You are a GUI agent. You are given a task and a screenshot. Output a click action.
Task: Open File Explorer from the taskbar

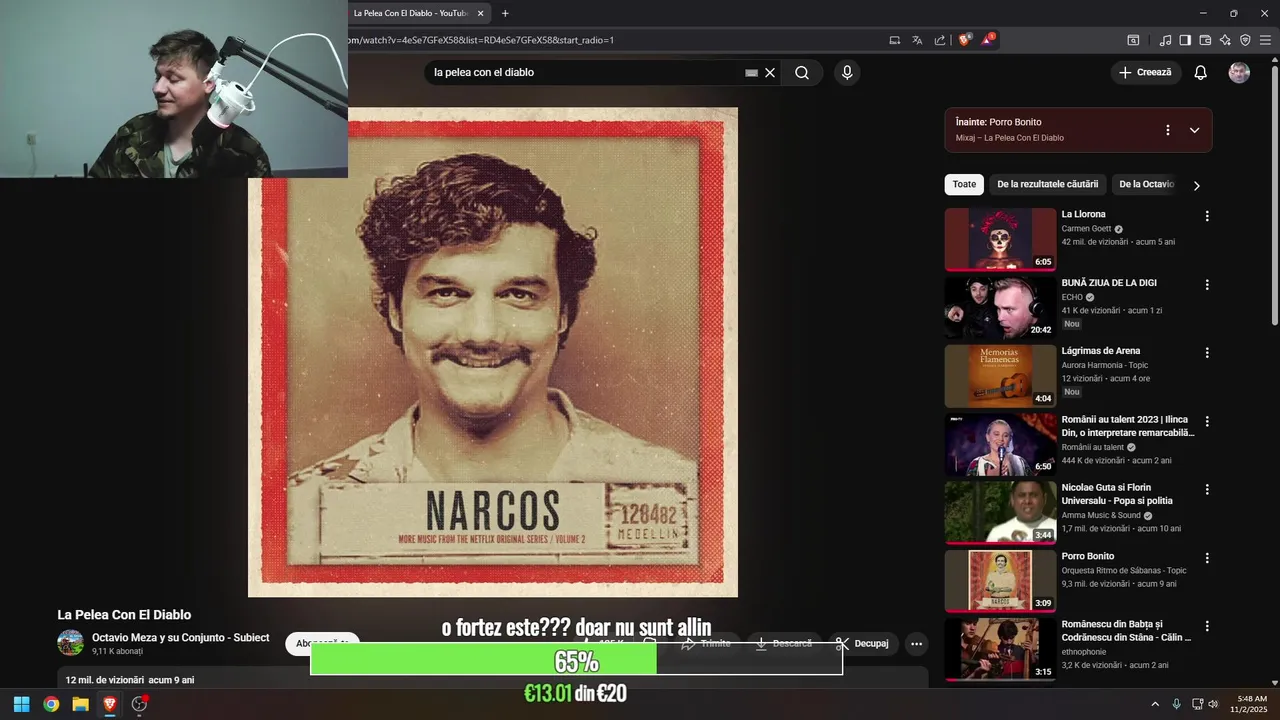(80, 704)
